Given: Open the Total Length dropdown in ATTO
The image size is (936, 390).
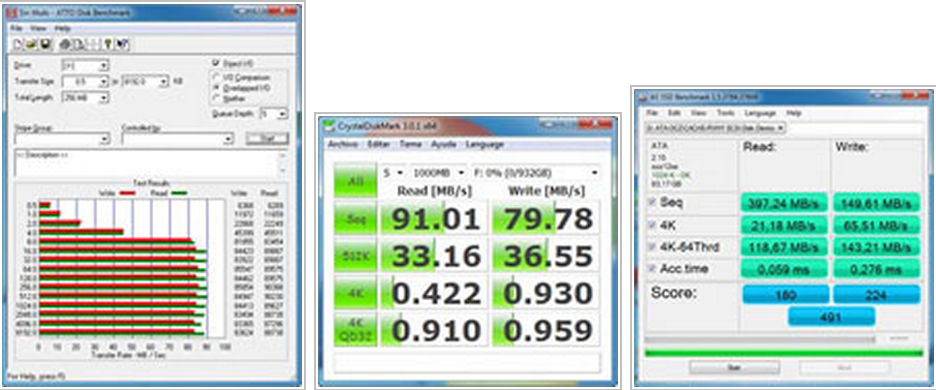Looking at the screenshot, I should coord(85,97).
